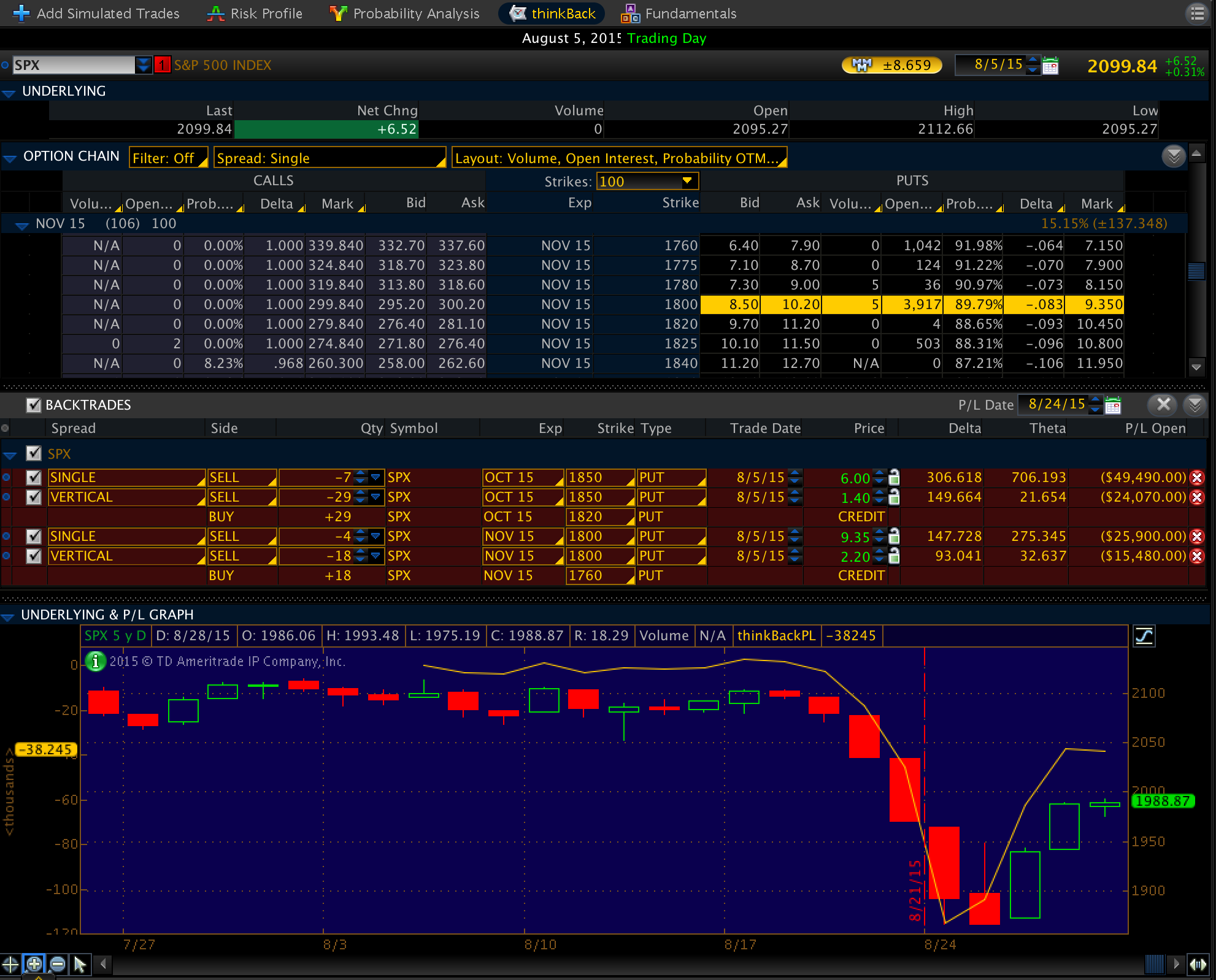Click the chart scroll right arrow

[1176, 964]
